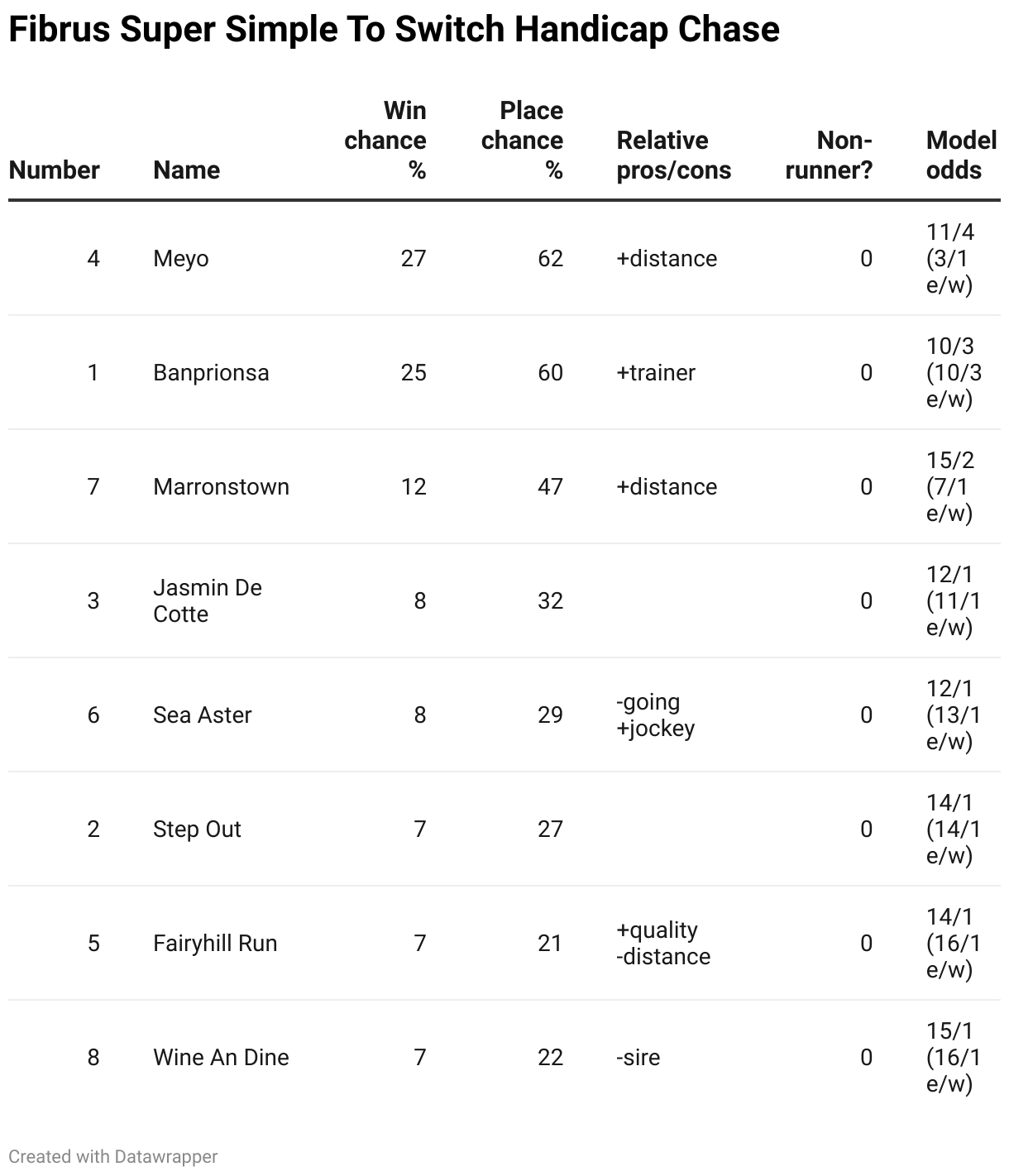Select the "-sire" note for Wine An Dine
The height and width of the screenshot is (1176, 1009).
click(638, 1058)
